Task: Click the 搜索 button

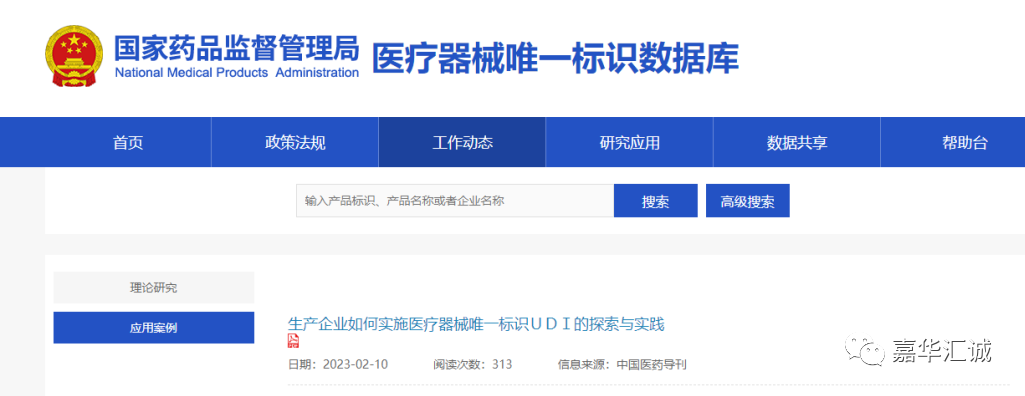Action: point(655,201)
